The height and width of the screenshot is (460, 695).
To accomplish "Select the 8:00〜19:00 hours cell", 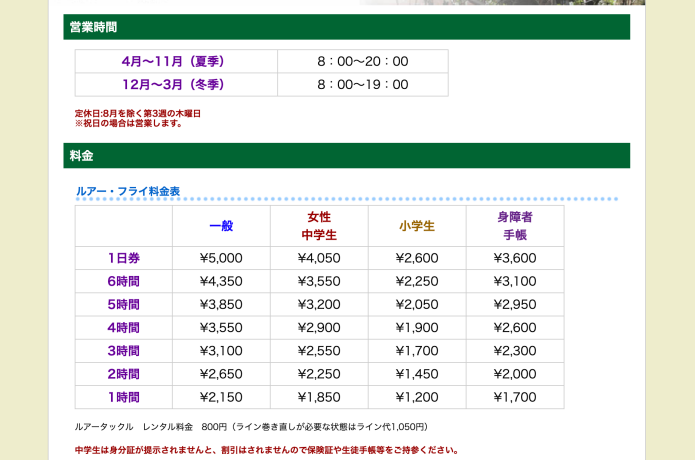I will (x=363, y=84).
